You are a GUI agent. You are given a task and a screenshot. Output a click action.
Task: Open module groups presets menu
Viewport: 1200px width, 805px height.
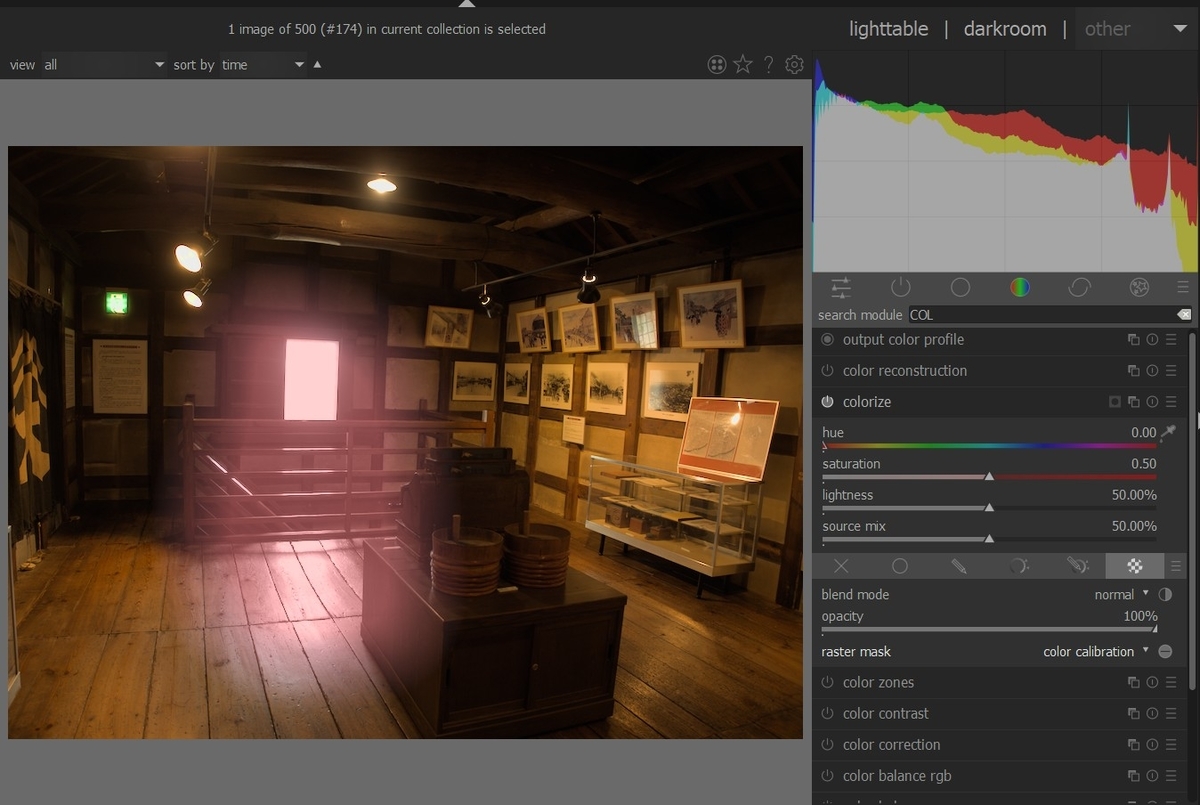pos(1183,288)
